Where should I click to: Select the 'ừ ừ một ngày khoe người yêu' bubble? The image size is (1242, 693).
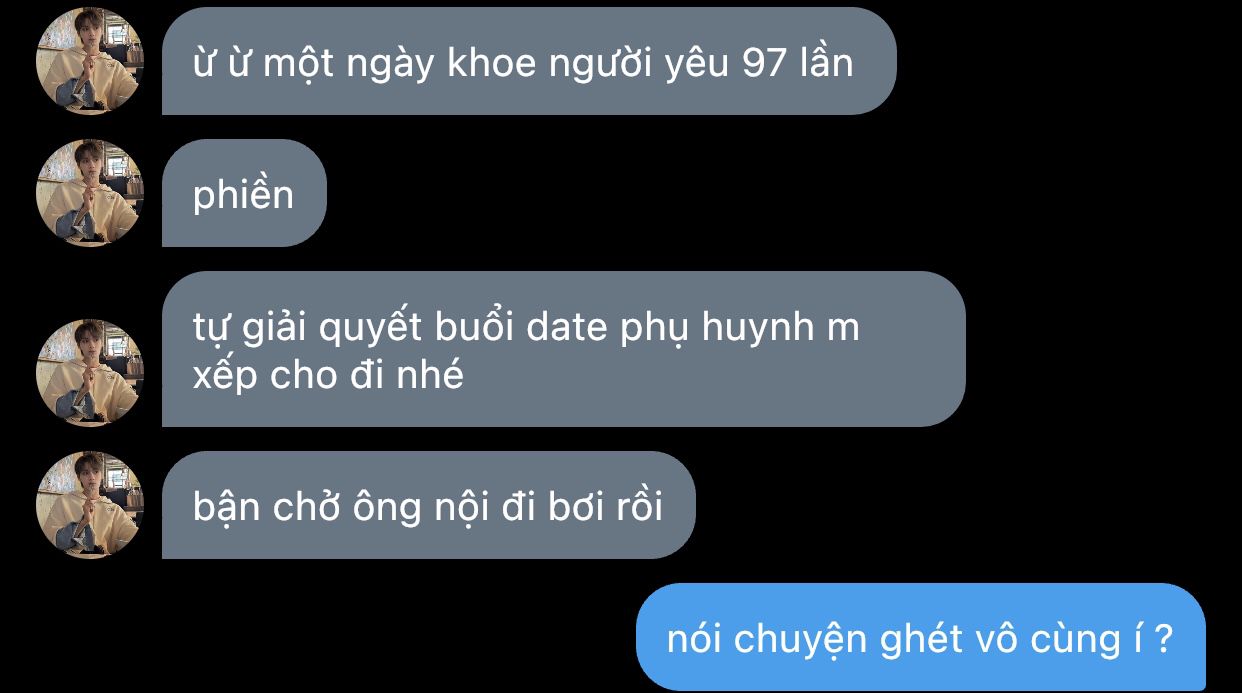(x=529, y=61)
